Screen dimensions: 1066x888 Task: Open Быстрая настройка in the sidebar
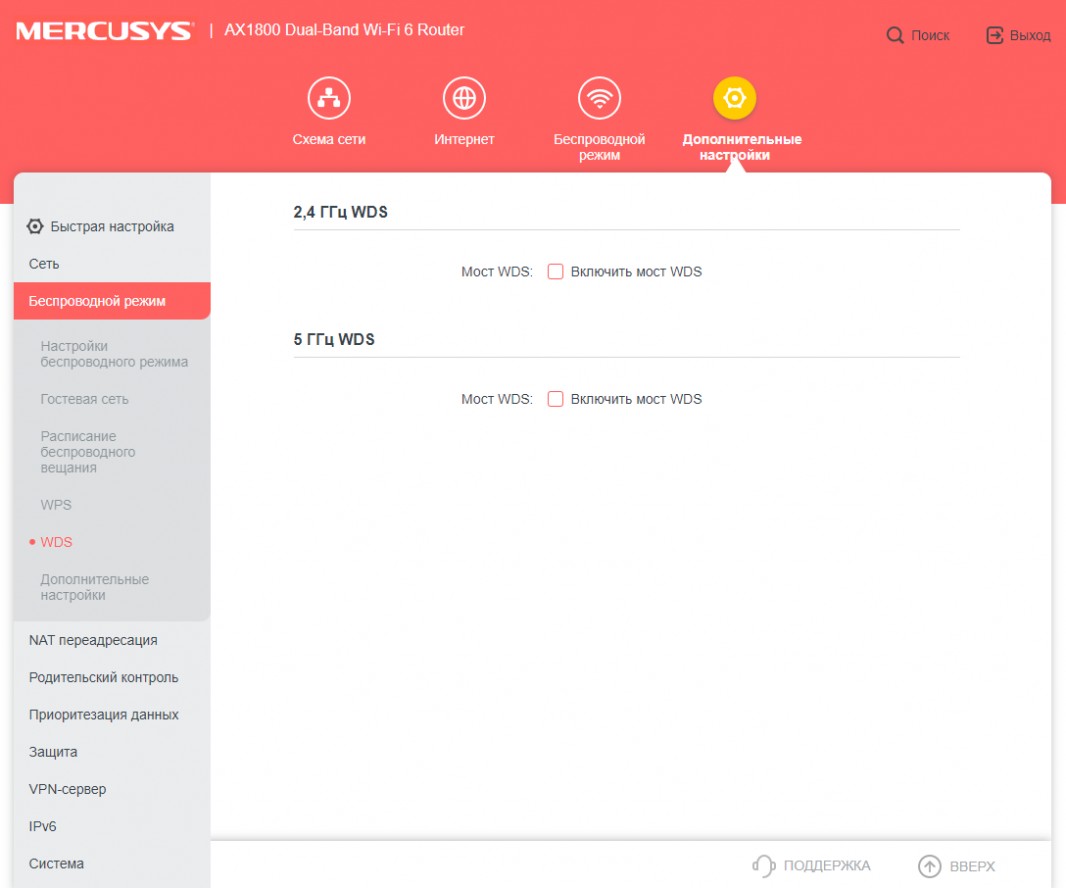[x=111, y=227]
